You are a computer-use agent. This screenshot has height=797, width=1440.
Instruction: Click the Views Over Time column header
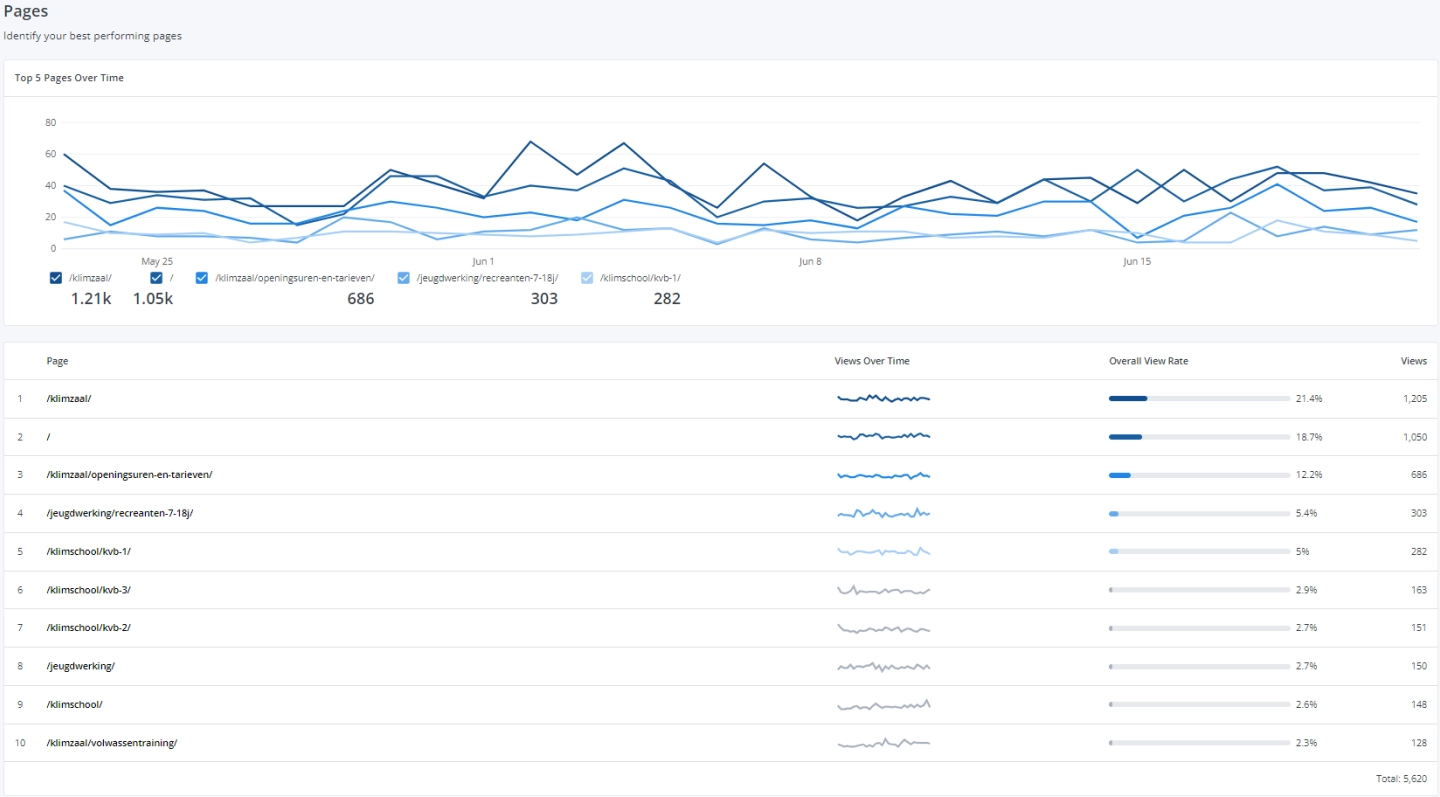pyautogui.click(x=872, y=361)
